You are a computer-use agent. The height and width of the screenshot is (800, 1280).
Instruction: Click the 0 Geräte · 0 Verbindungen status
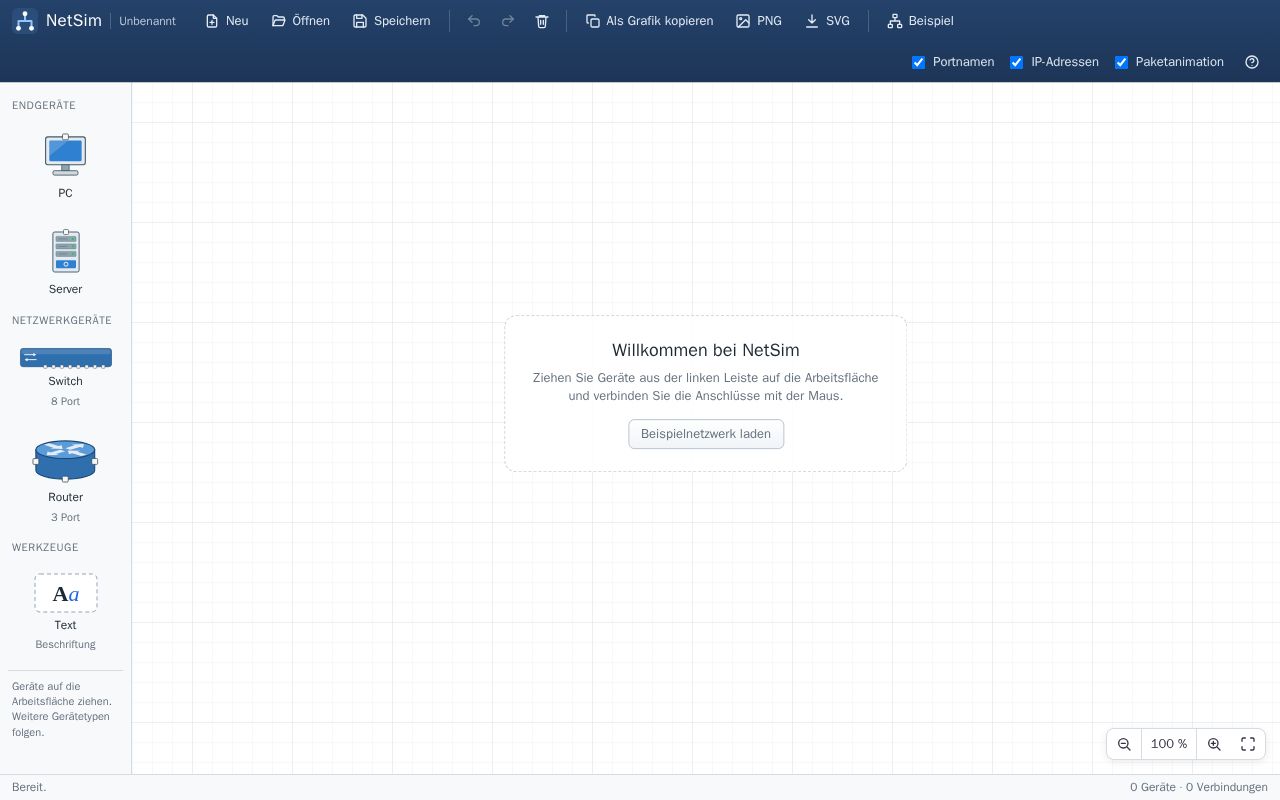(x=1199, y=787)
